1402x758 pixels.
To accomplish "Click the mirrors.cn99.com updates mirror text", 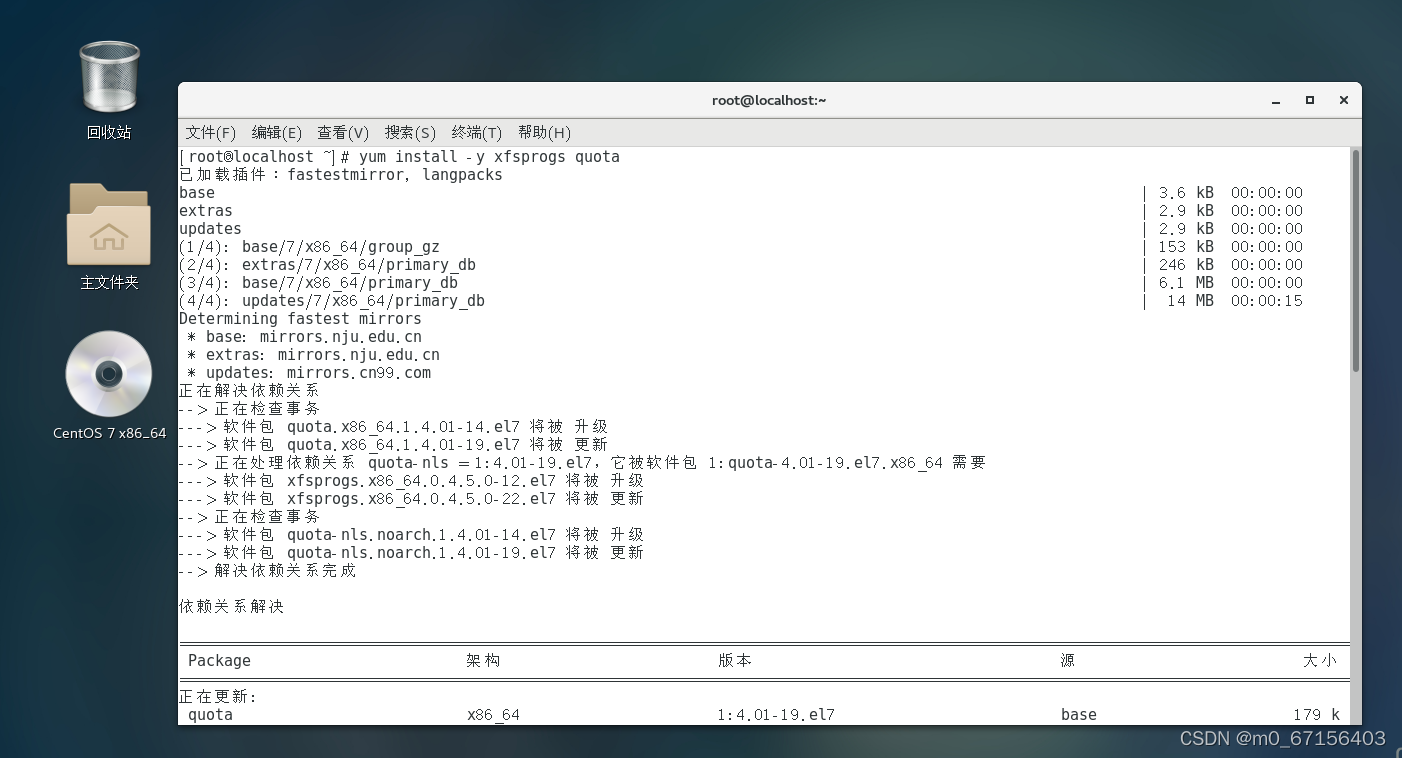I will 360,372.
